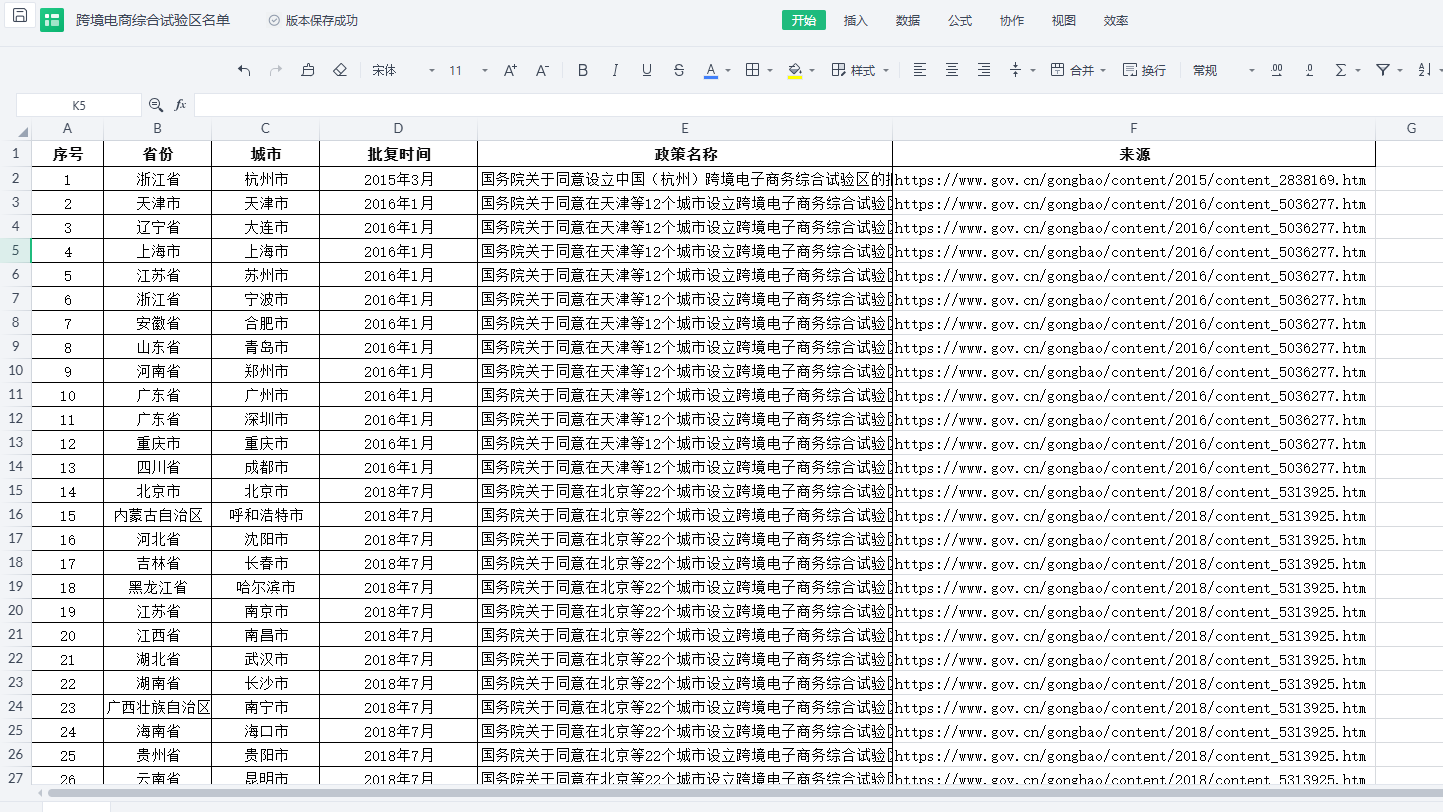
Task: Open the 效率 tab
Action: coord(1116,20)
